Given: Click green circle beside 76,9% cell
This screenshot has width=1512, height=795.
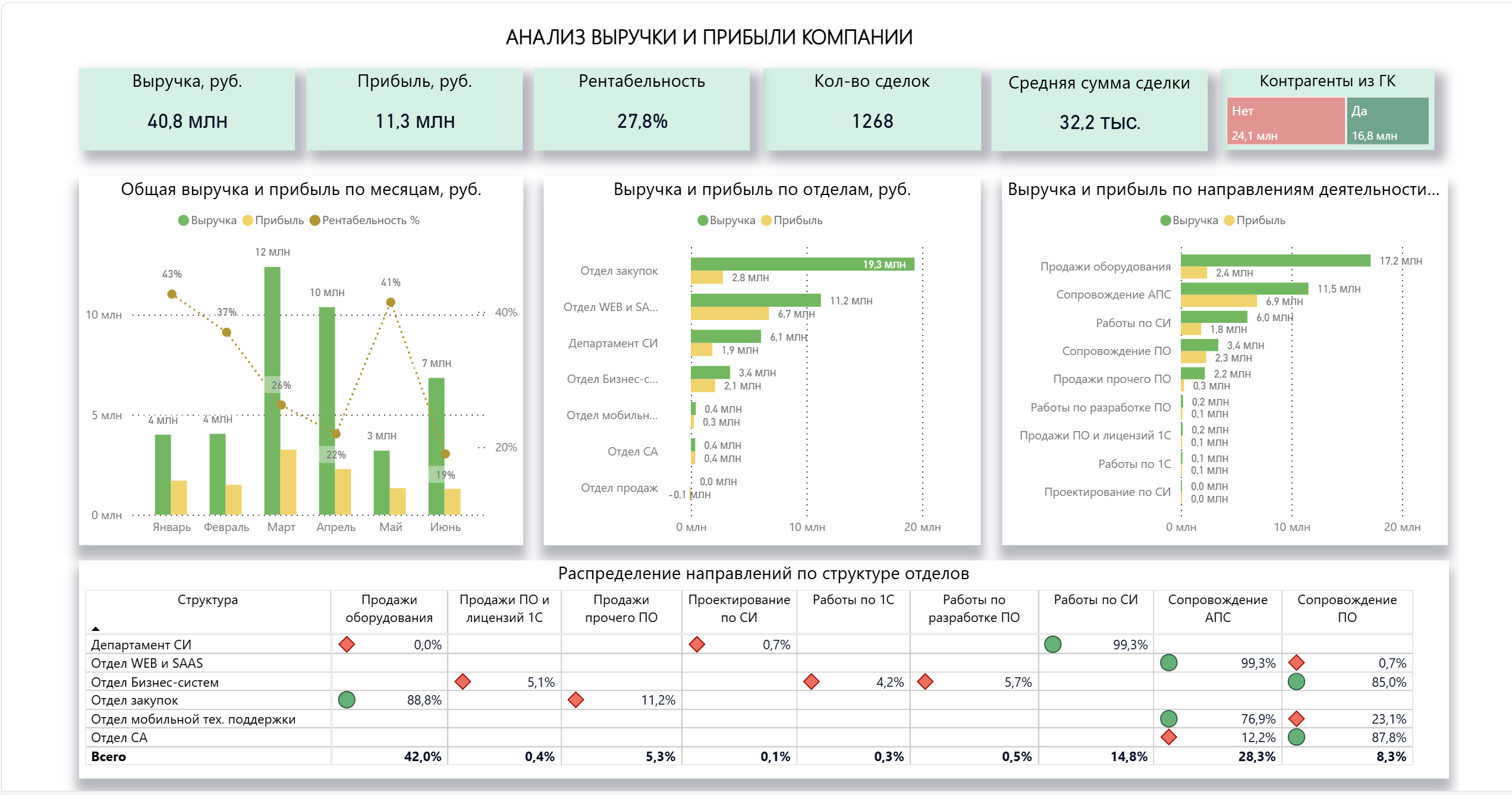Looking at the screenshot, I should [x=1169, y=718].
